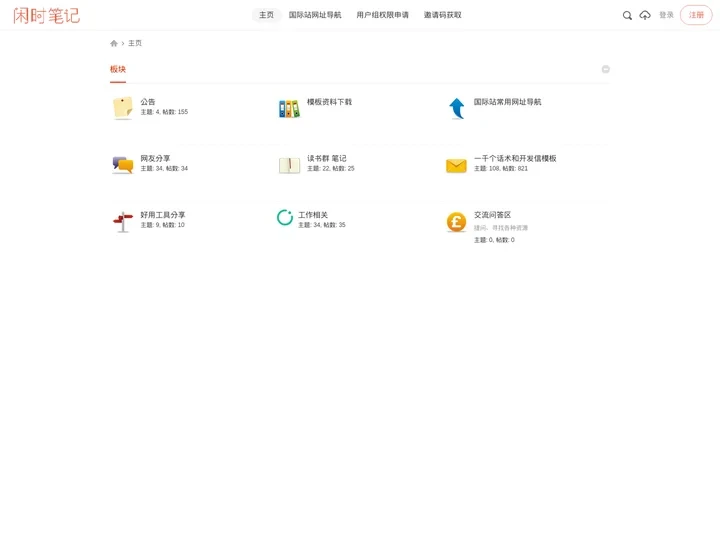
Task: Click the 闲时笔记 site logo
Action: pyautogui.click(x=46, y=15)
